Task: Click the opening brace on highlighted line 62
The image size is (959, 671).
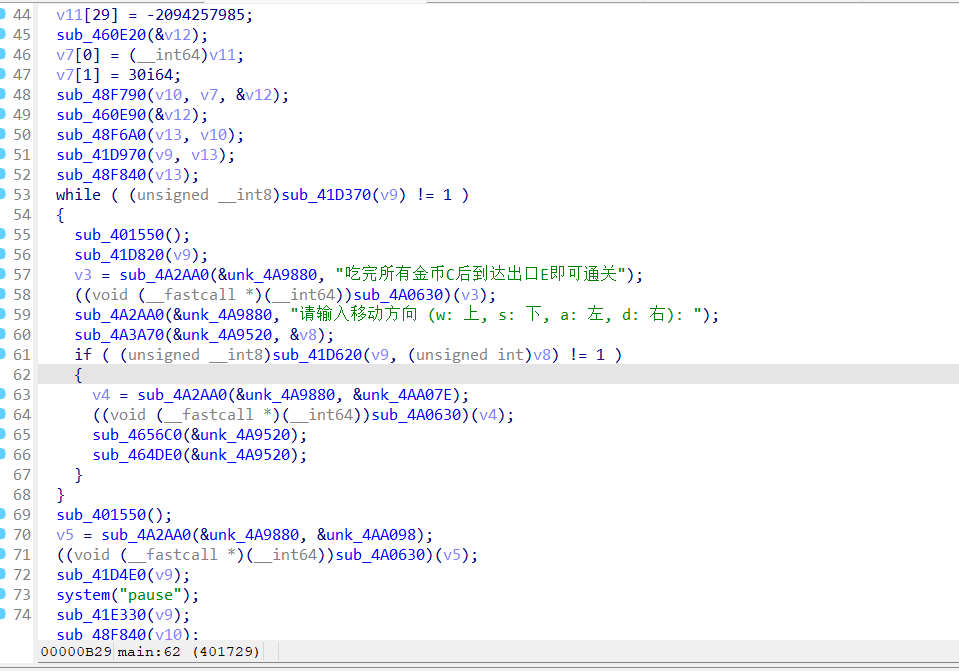Action: pos(78,375)
